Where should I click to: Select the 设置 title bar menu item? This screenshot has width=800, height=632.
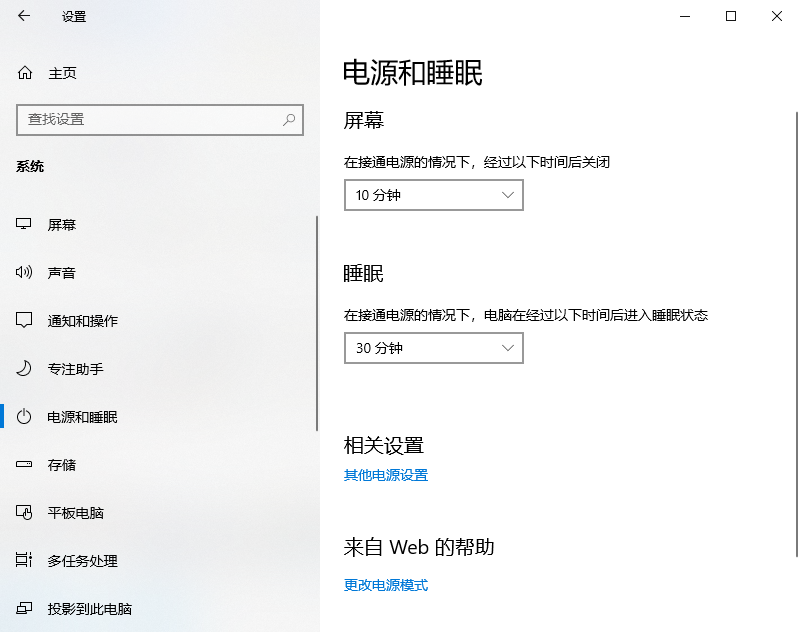pos(73,16)
